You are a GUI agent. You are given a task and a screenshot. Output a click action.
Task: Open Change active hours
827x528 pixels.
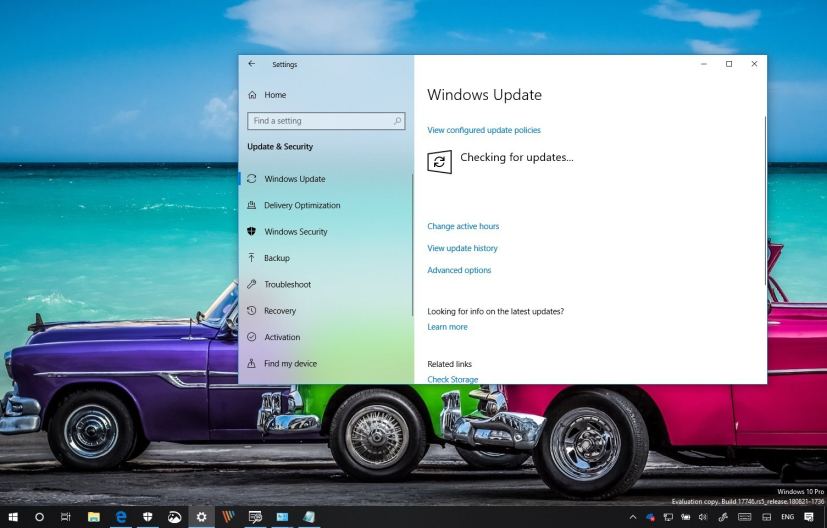[463, 226]
